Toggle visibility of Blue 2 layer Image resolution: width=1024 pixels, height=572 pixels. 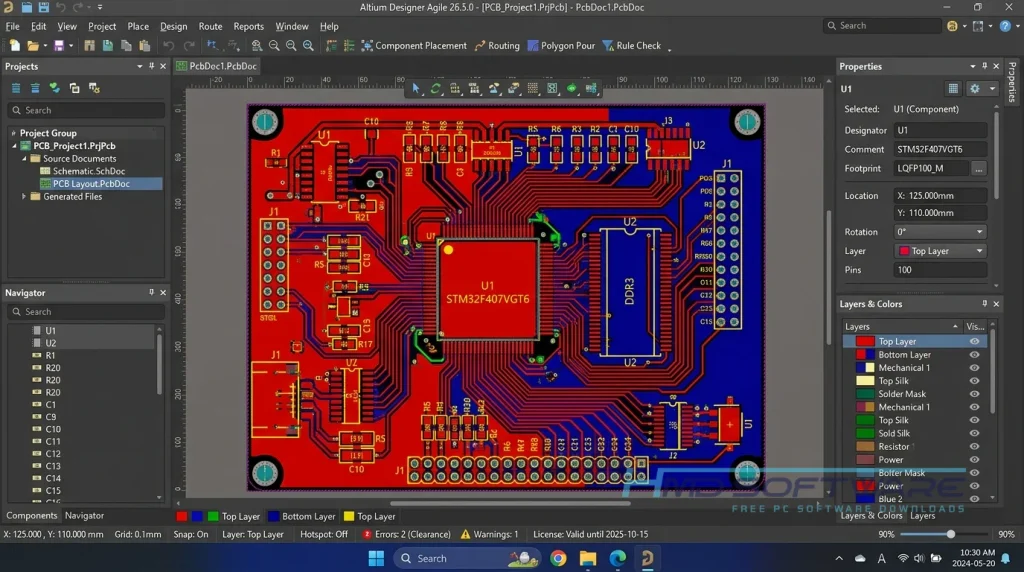pos(974,499)
